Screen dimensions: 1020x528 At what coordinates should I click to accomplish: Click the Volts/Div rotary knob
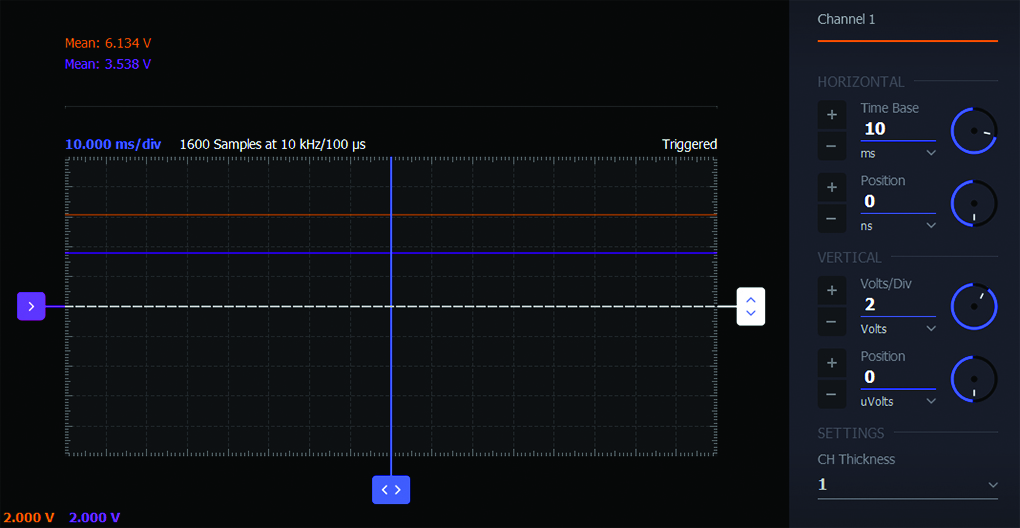(974, 306)
